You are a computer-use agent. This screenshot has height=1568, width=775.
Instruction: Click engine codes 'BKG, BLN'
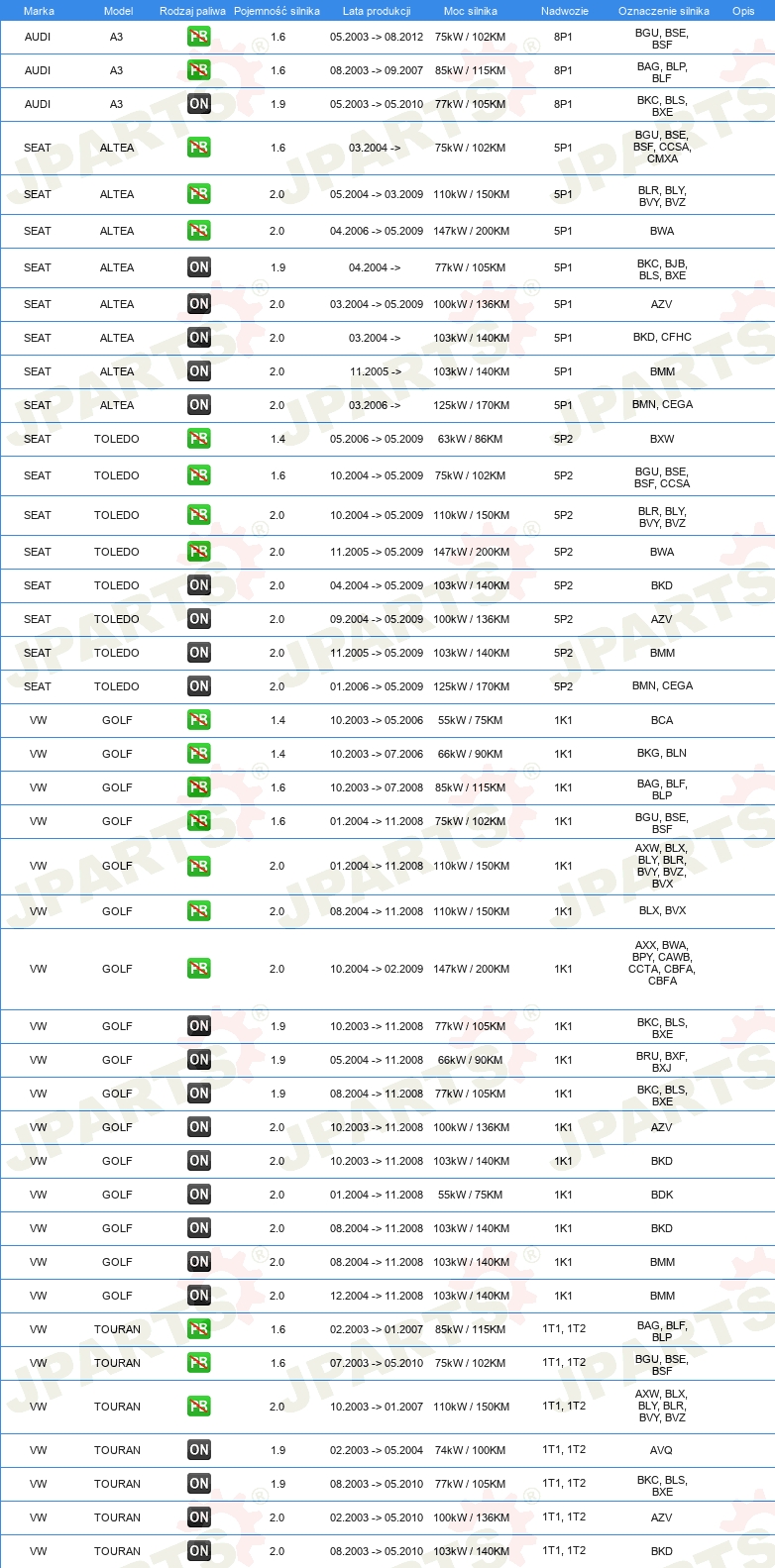(662, 753)
